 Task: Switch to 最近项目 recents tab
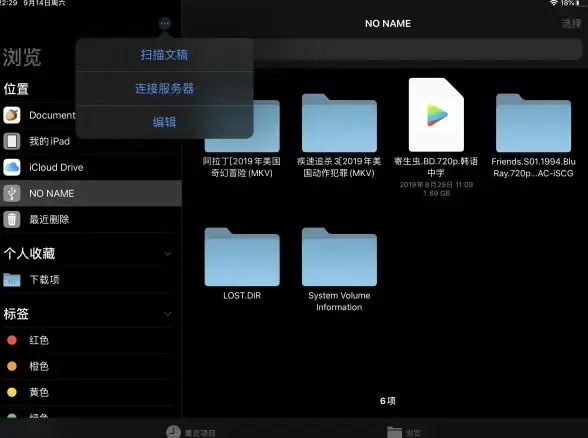[x=191, y=432]
